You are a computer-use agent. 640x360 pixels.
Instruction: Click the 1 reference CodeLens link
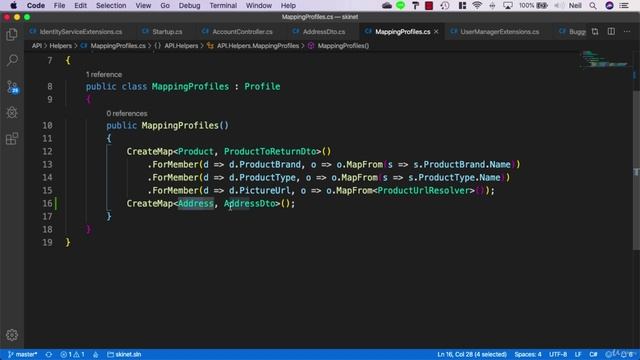(104, 74)
